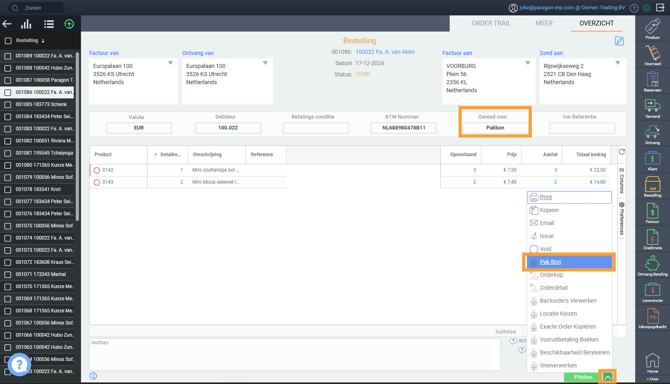This screenshot has width=670, height=384.
Task: Add a new order with plus icon
Action: 69,24
